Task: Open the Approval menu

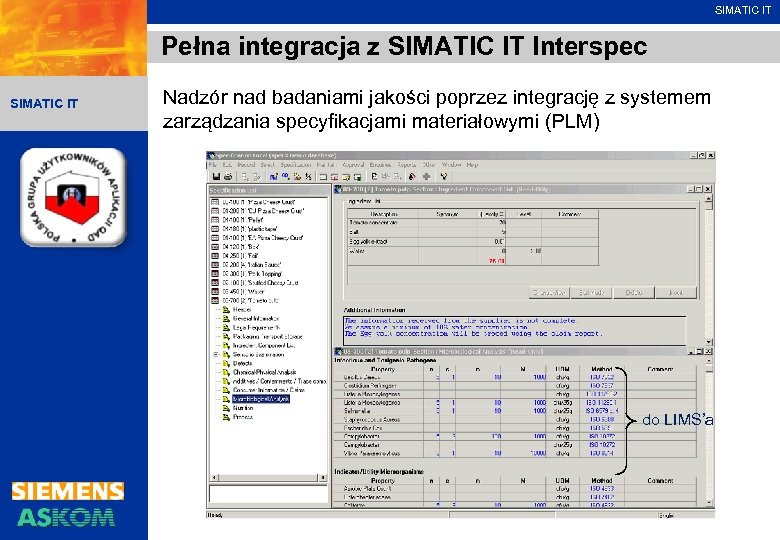Action: [353, 165]
